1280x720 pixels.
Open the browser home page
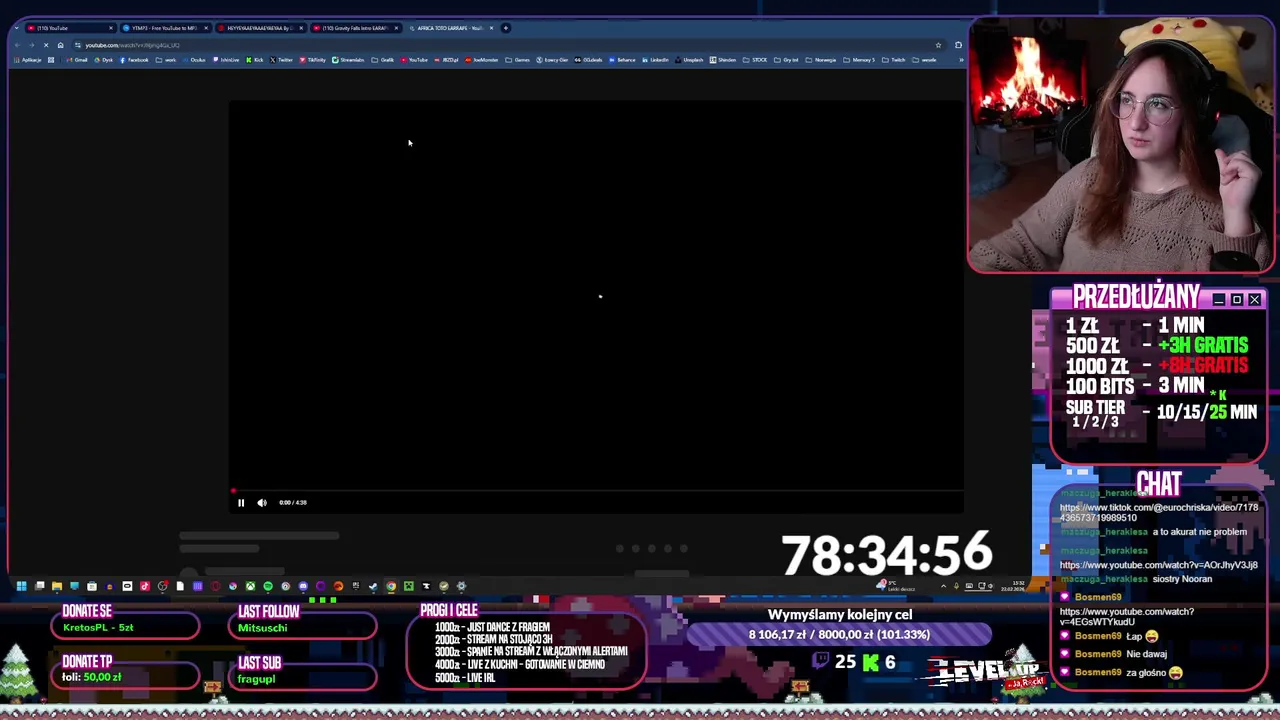[x=60, y=45]
